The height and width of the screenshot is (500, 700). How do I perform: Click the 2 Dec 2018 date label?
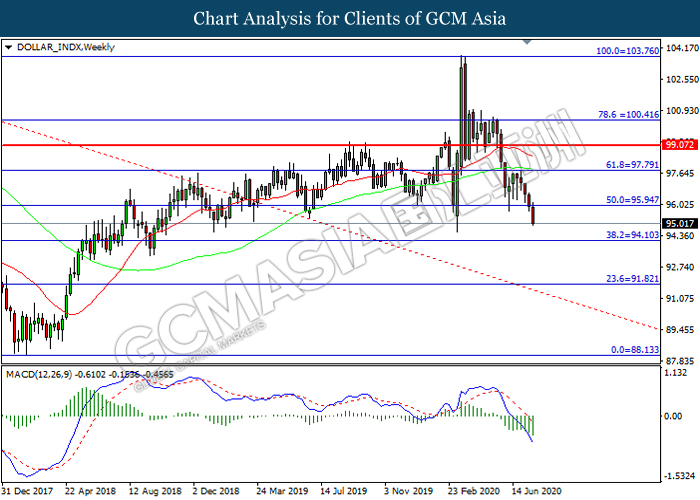(x=216, y=491)
